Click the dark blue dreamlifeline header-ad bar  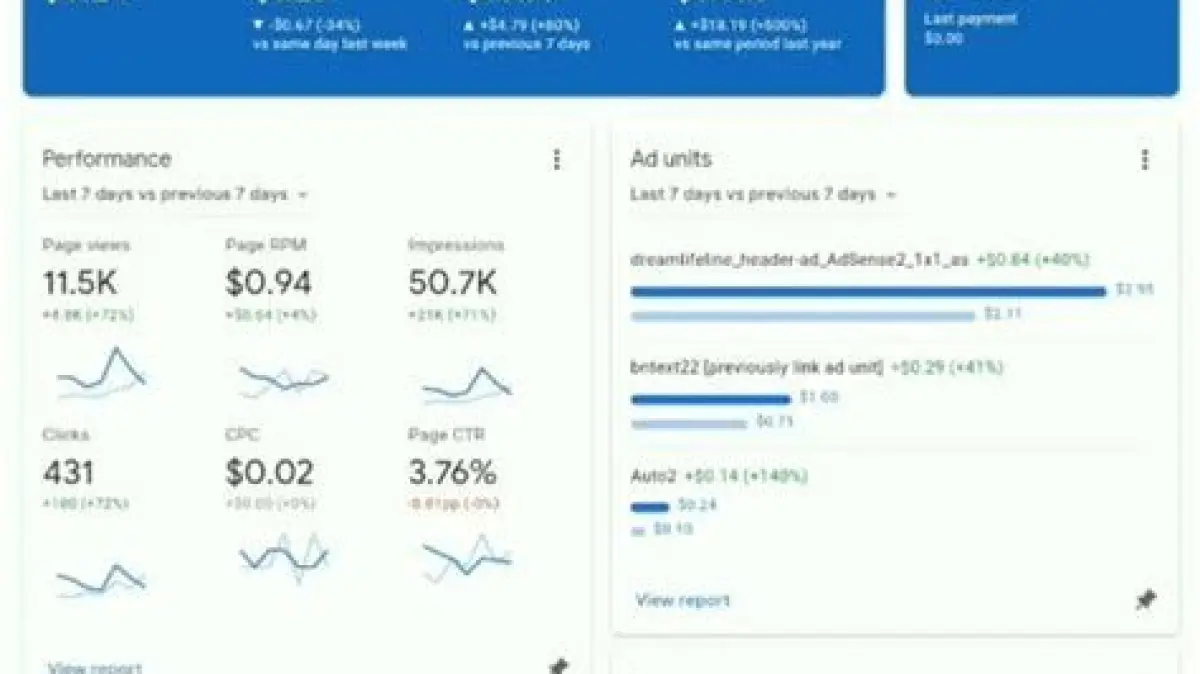(x=868, y=291)
